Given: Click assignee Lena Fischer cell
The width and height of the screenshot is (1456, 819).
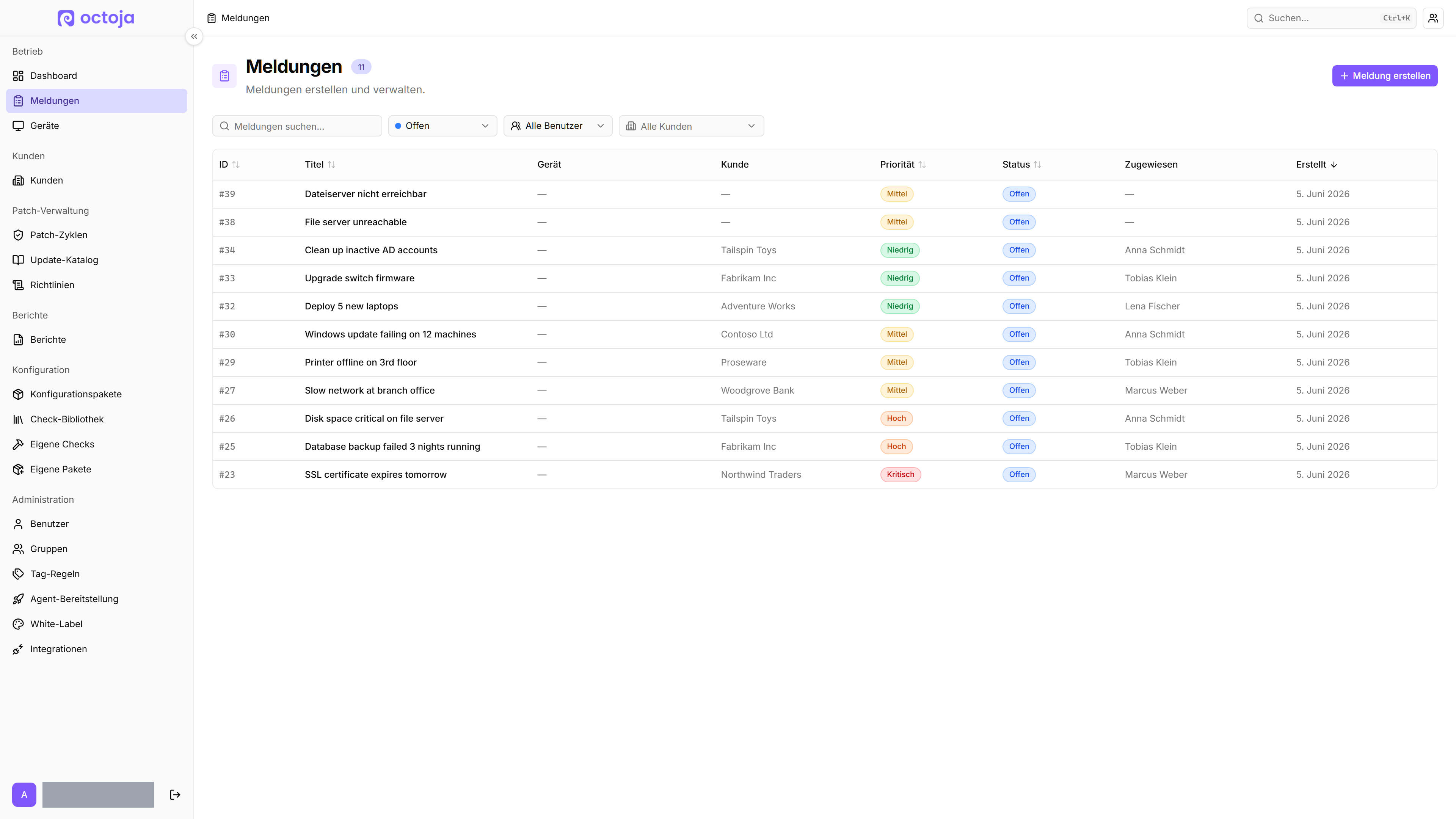Looking at the screenshot, I should click(x=1152, y=306).
